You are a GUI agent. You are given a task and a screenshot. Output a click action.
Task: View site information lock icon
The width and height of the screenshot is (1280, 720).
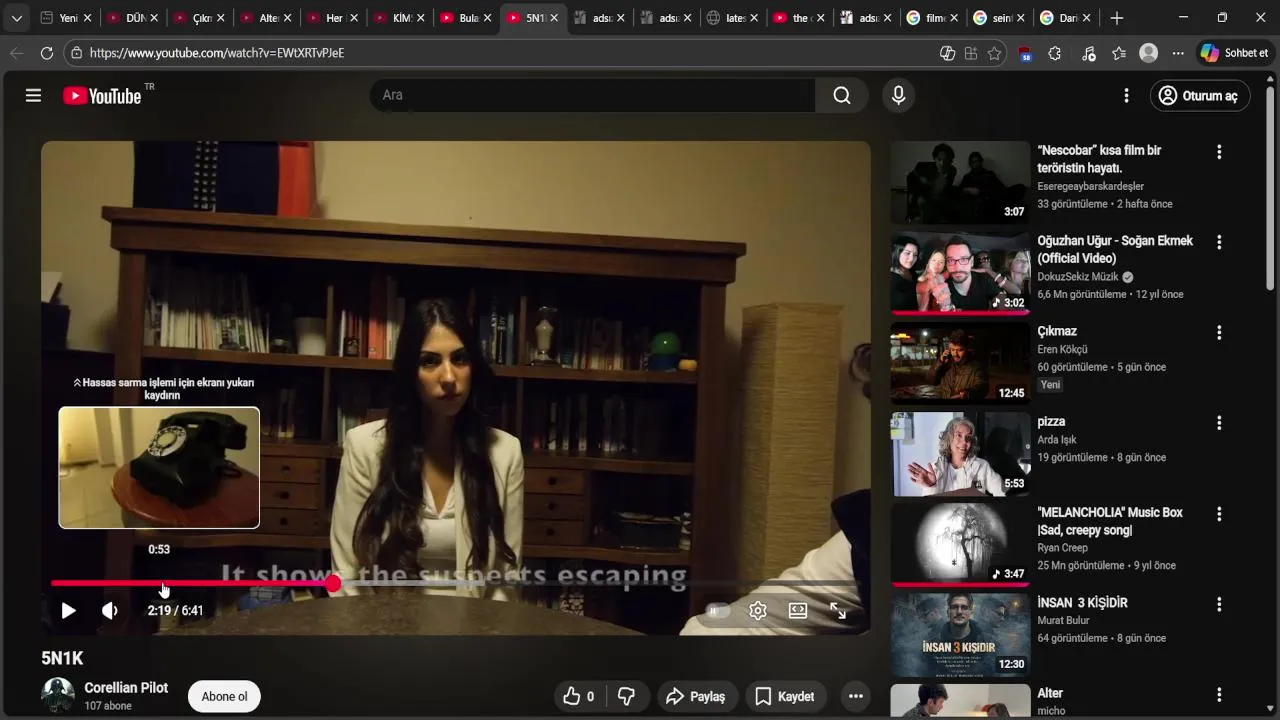[x=76, y=53]
